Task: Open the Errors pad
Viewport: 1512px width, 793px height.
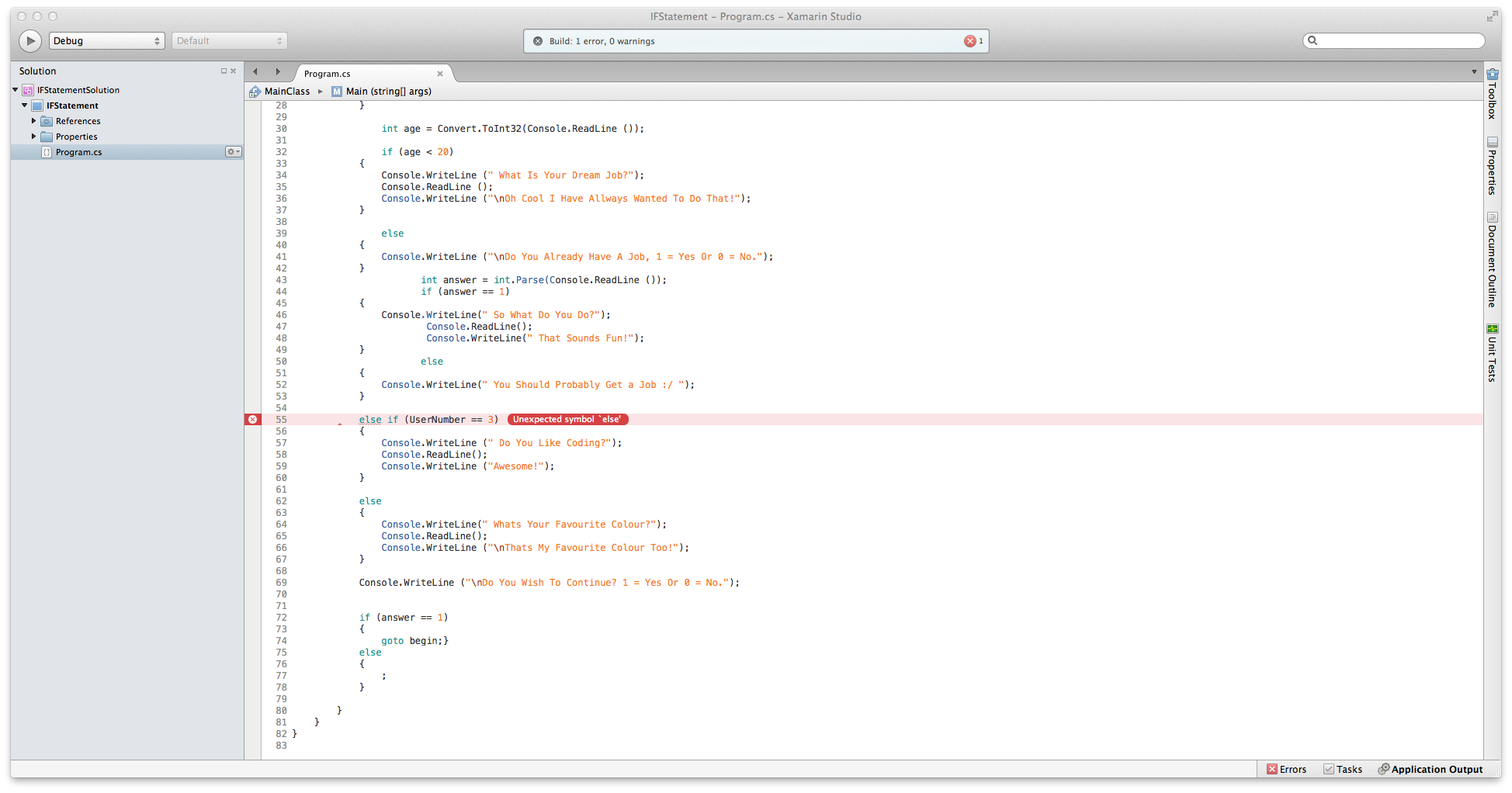Action: point(1286,770)
